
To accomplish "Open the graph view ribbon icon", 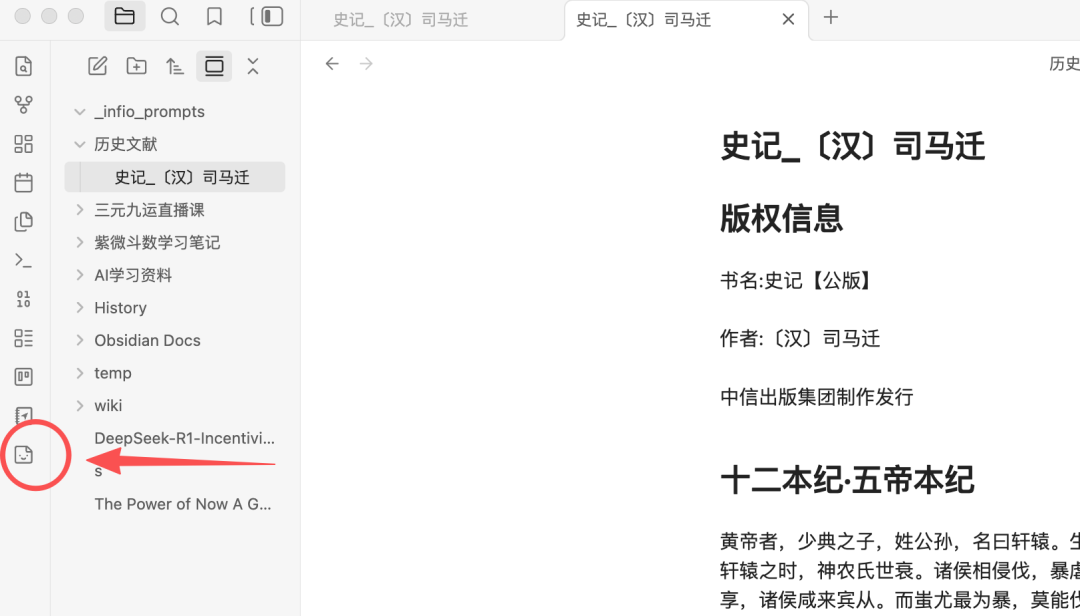I will pyautogui.click(x=23, y=105).
